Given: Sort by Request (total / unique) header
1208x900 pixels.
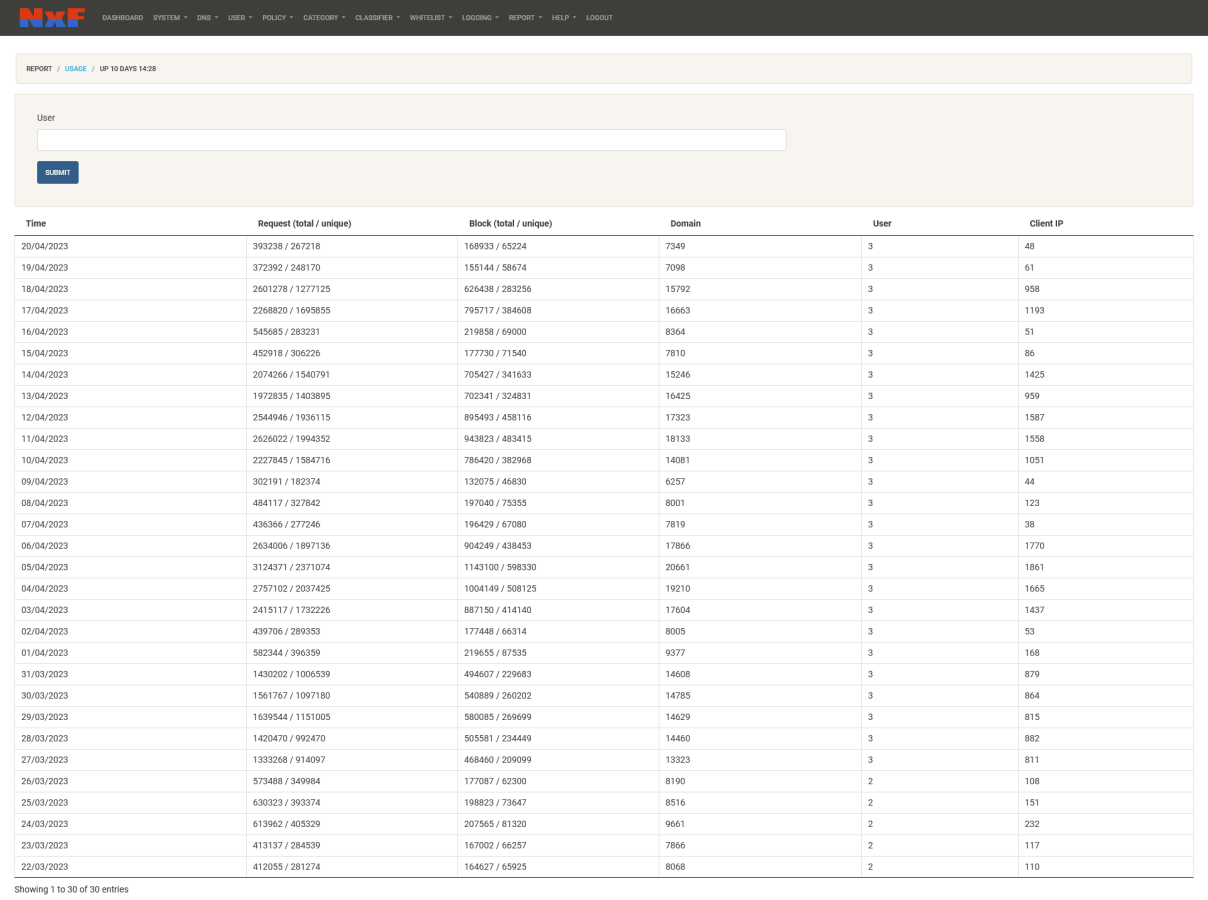Looking at the screenshot, I should click(304, 224).
